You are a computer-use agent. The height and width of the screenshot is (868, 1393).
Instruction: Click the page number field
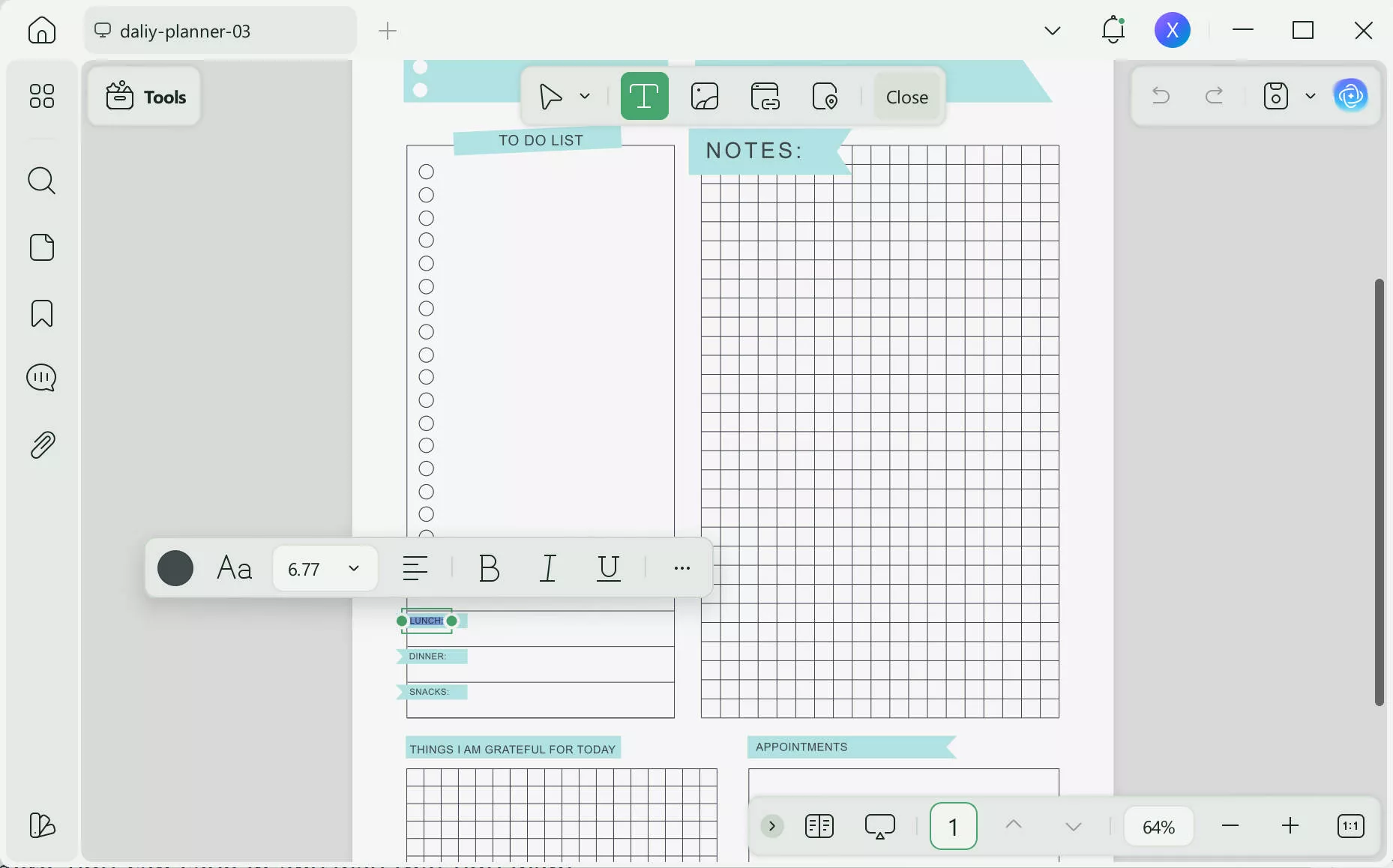954,826
